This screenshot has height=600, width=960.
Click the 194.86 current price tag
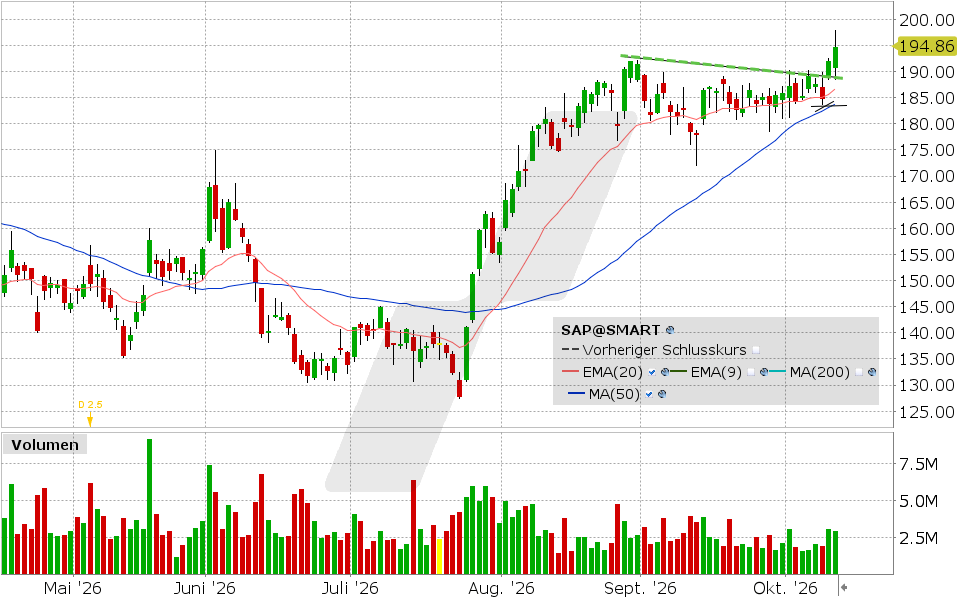tap(926, 47)
